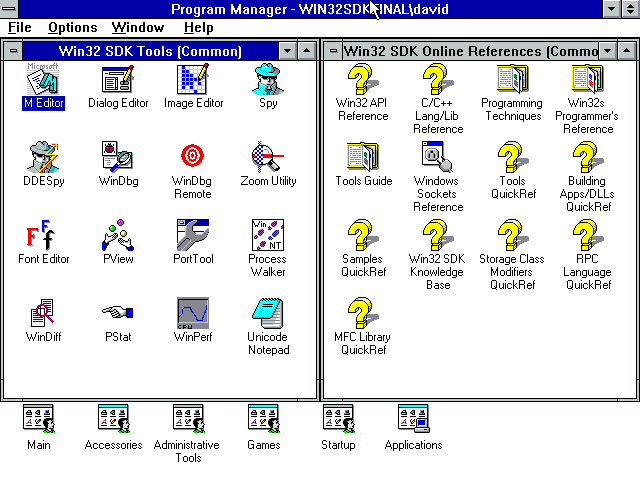
Task: Click the WinDbg debugger icon
Action: [118, 156]
